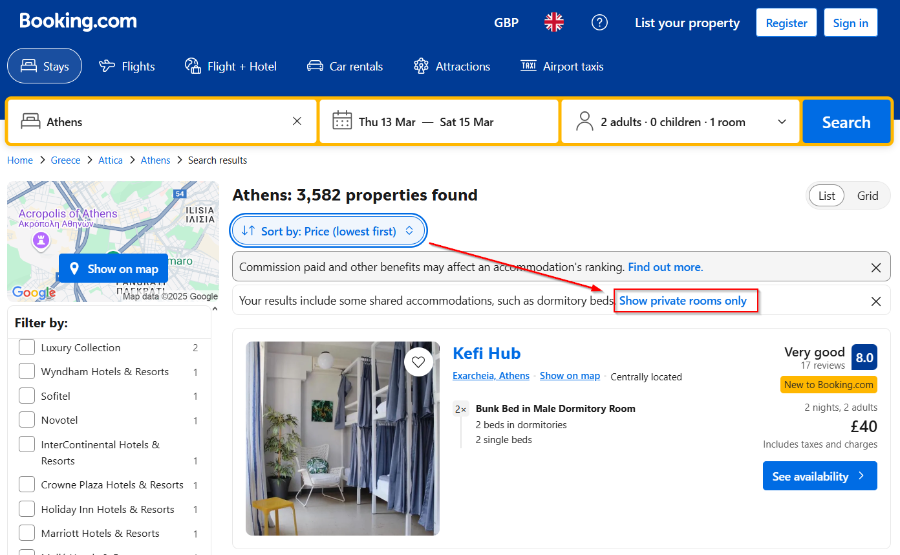Check the Sofitel filter

26,395
